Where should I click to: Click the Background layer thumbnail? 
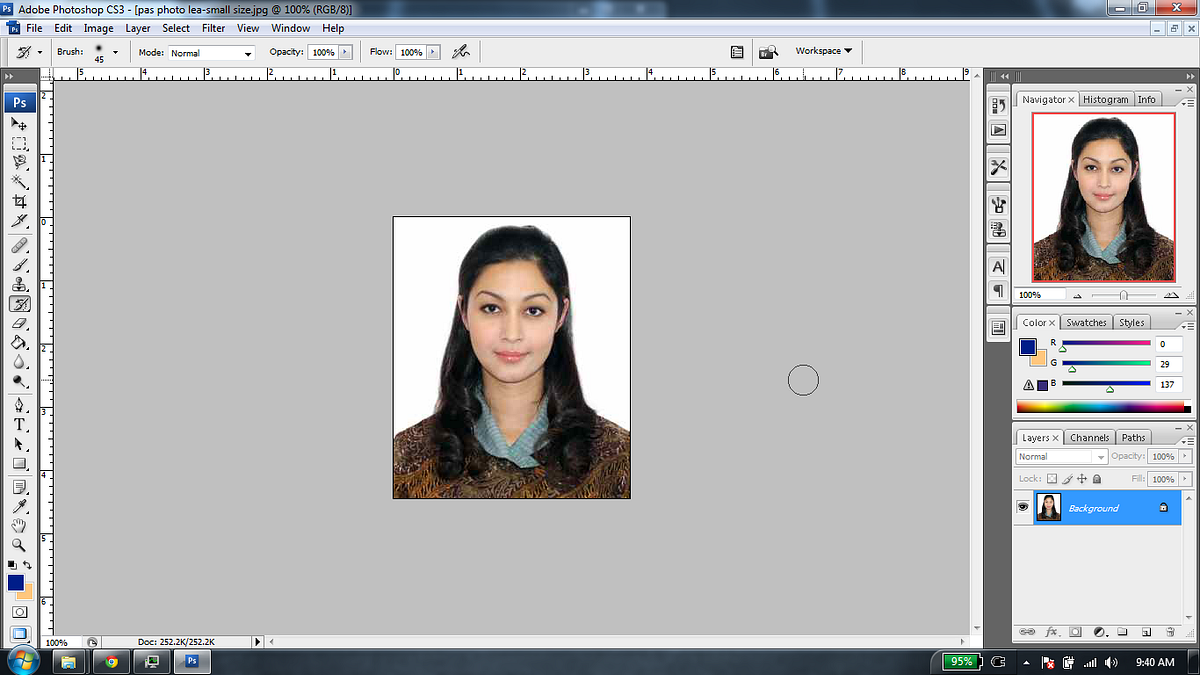coord(1048,507)
